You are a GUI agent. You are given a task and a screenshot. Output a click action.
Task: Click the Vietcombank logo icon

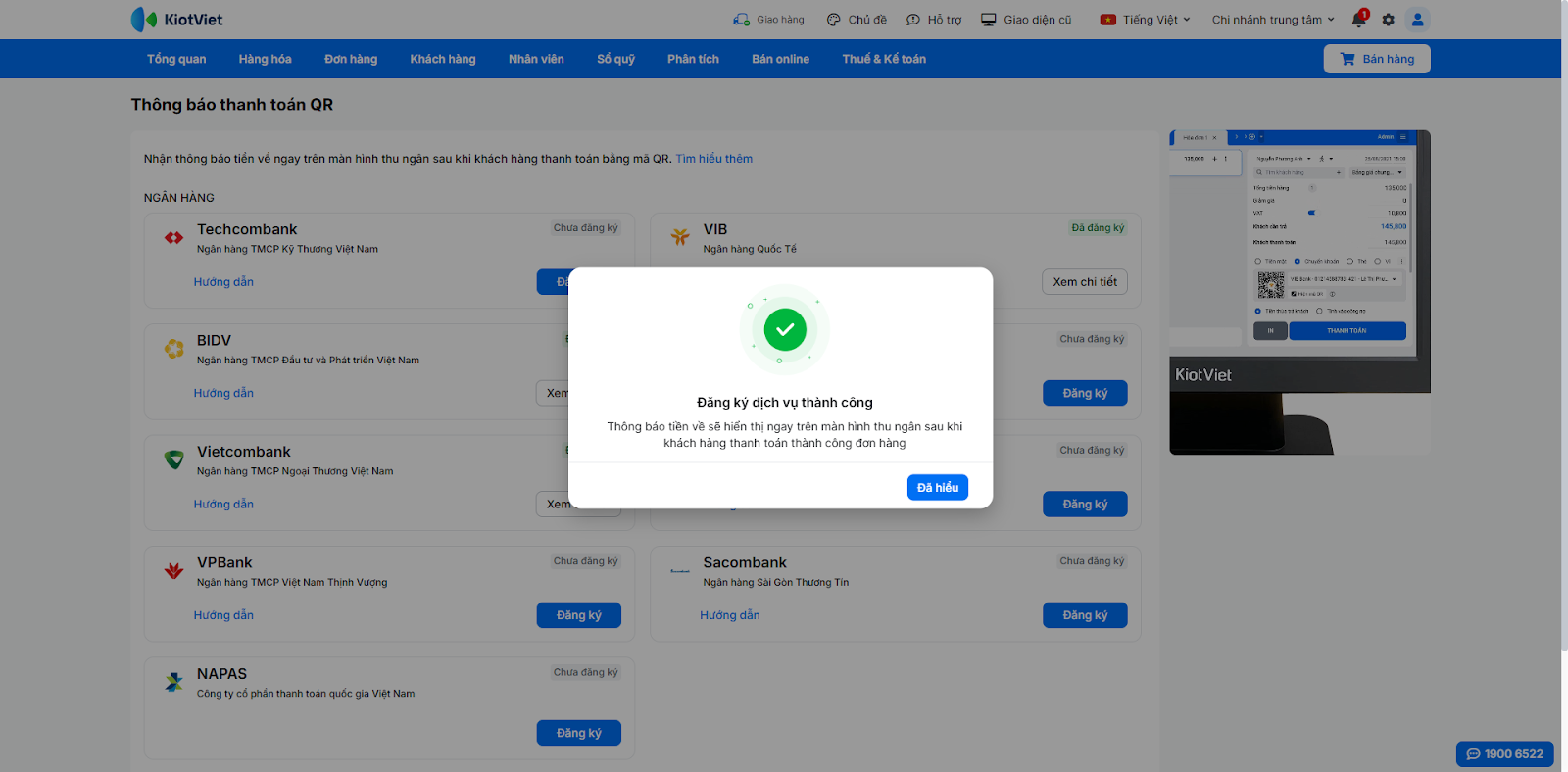click(174, 459)
